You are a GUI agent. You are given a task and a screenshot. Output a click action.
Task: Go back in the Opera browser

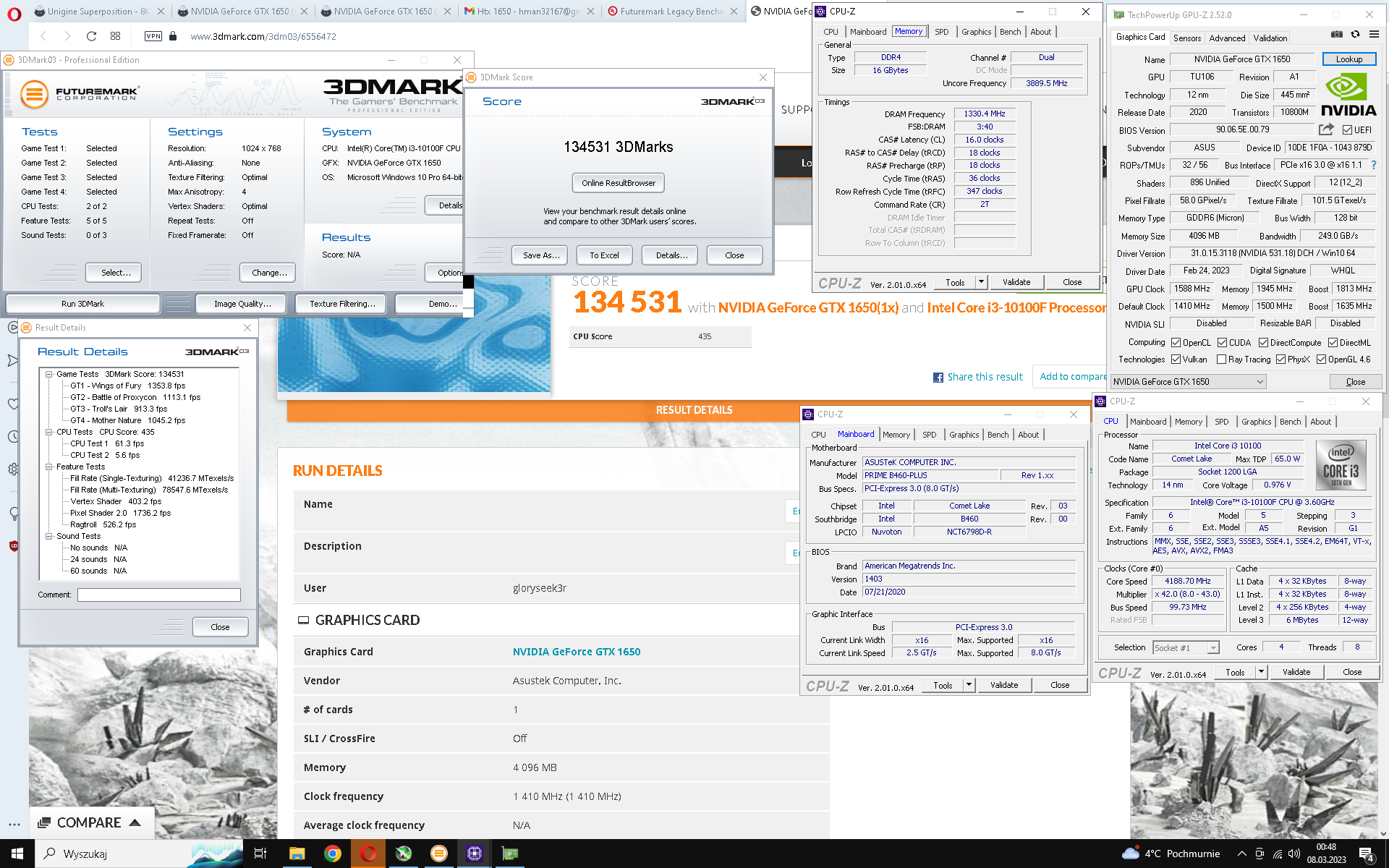[x=43, y=36]
